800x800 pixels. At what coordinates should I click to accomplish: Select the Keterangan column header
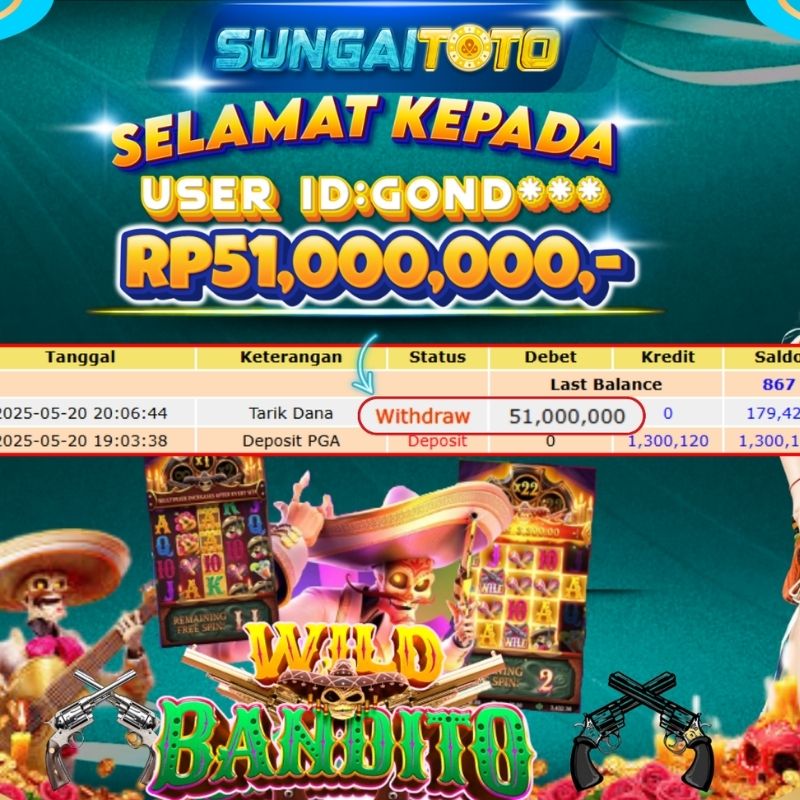(291, 357)
